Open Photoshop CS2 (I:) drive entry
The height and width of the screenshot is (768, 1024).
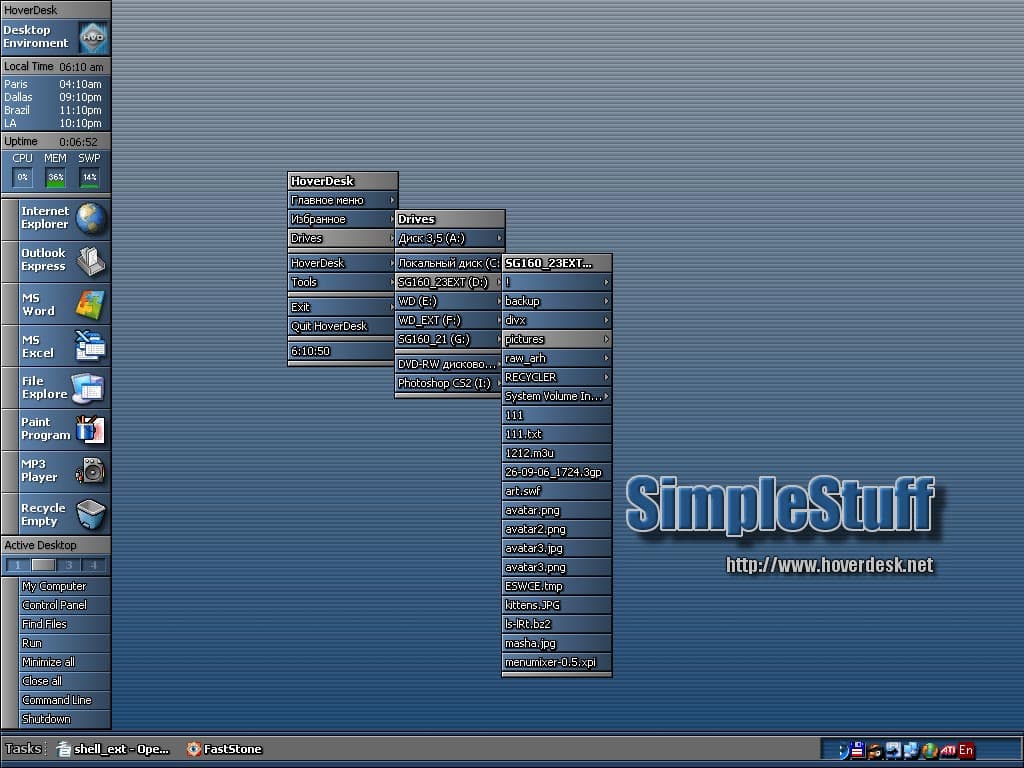[x=449, y=383]
